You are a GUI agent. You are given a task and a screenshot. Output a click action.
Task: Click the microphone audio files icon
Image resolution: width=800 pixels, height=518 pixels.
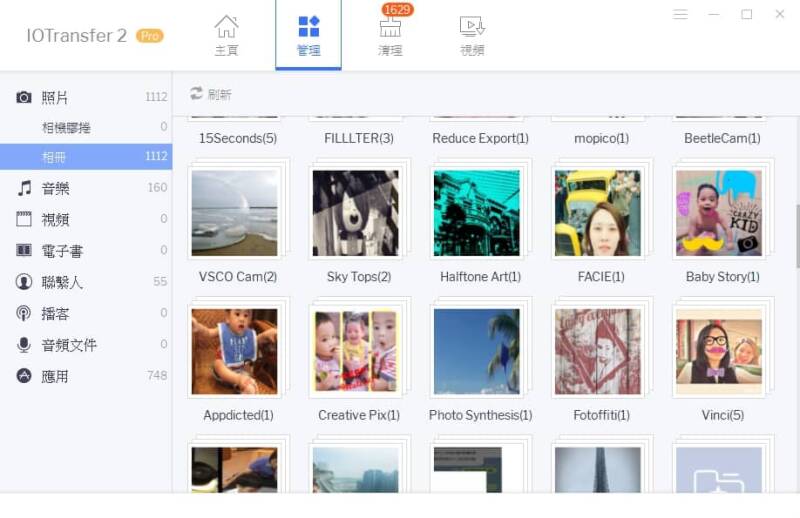click(23, 344)
